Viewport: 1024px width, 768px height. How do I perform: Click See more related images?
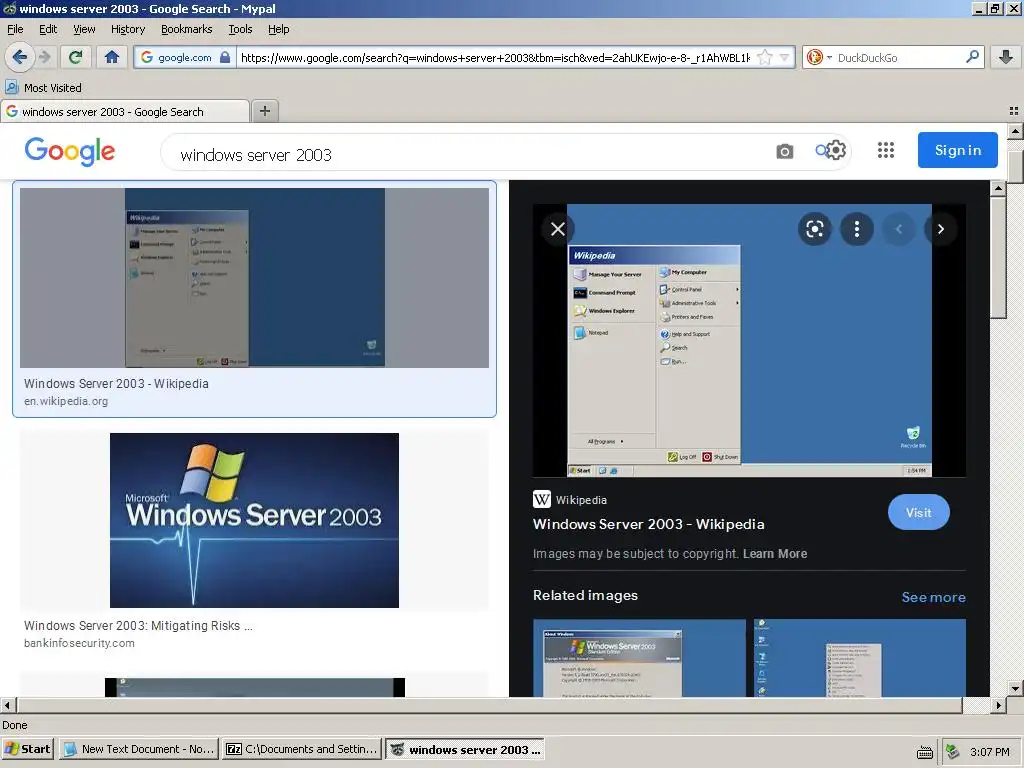click(x=933, y=597)
